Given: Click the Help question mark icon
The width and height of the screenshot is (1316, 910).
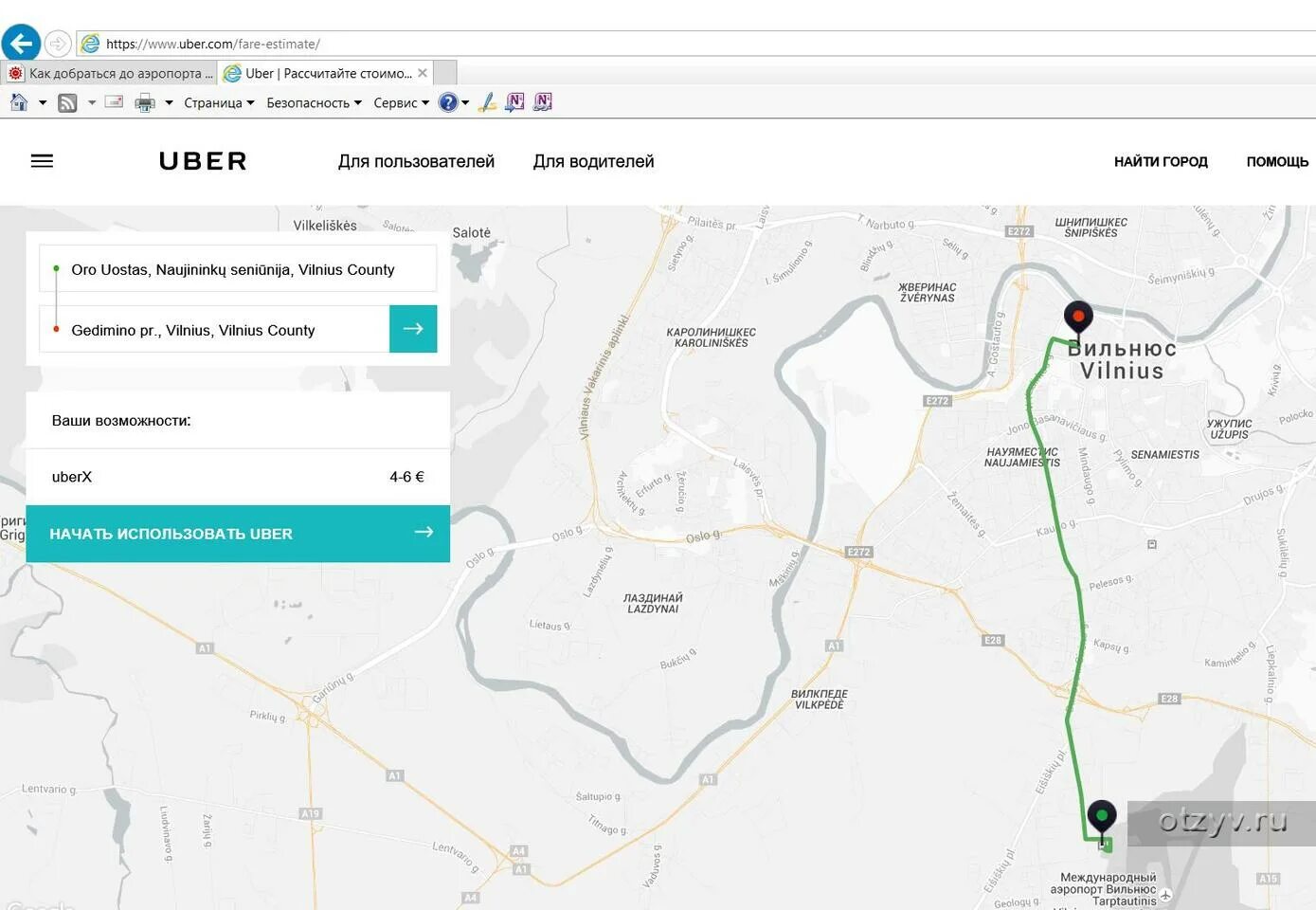Looking at the screenshot, I should tap(448, 102).
